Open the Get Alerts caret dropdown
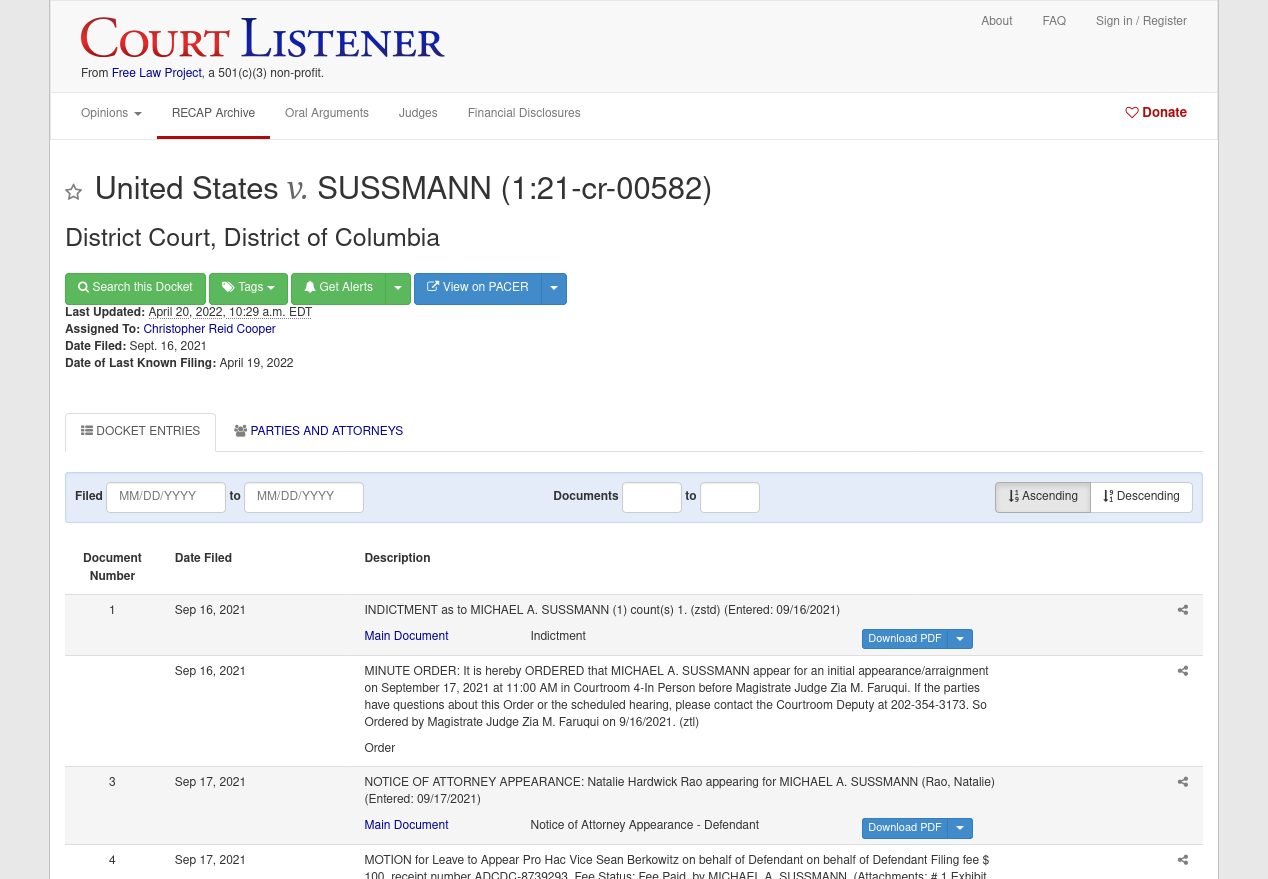 tap(398, 288)
